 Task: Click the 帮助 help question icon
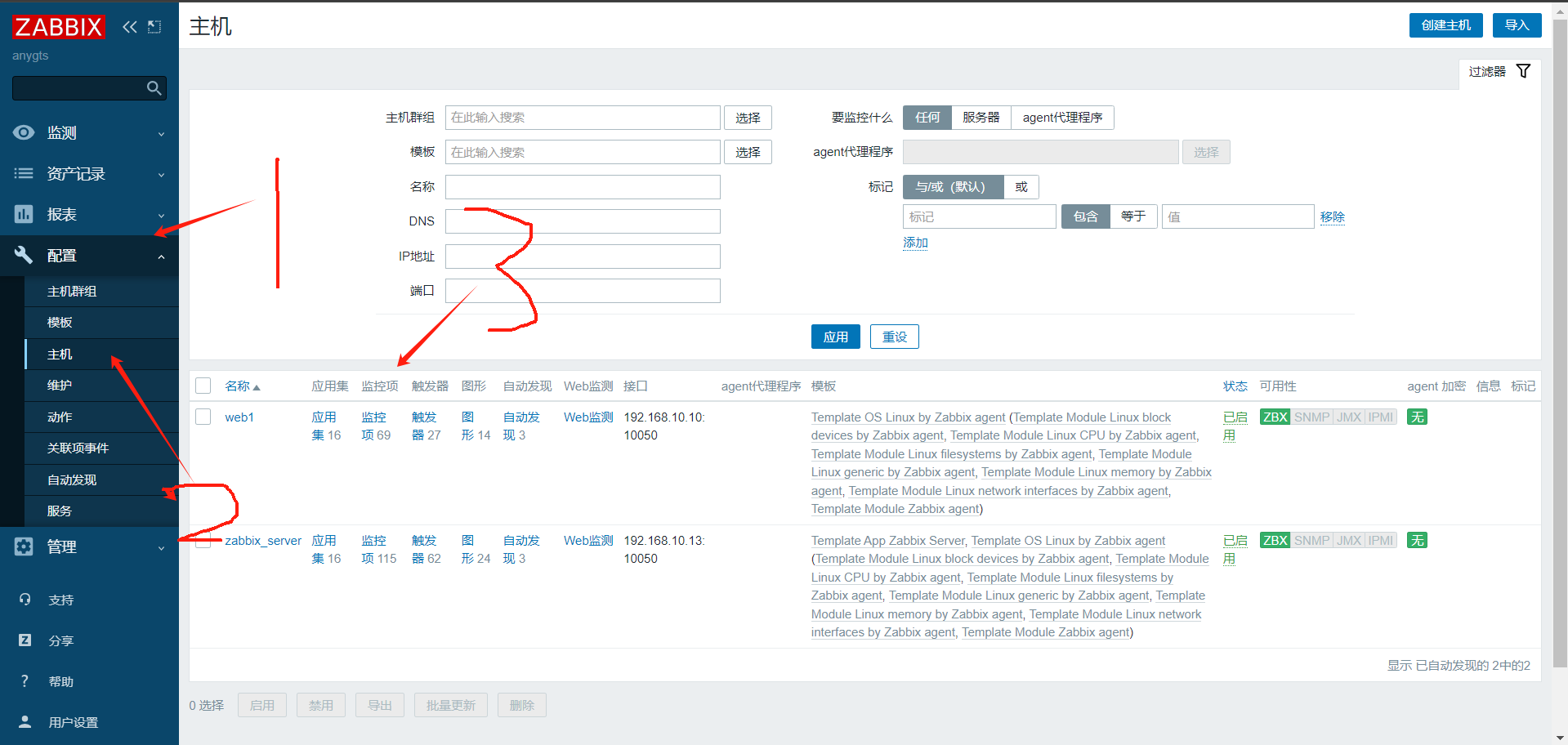tap(25, 681)
